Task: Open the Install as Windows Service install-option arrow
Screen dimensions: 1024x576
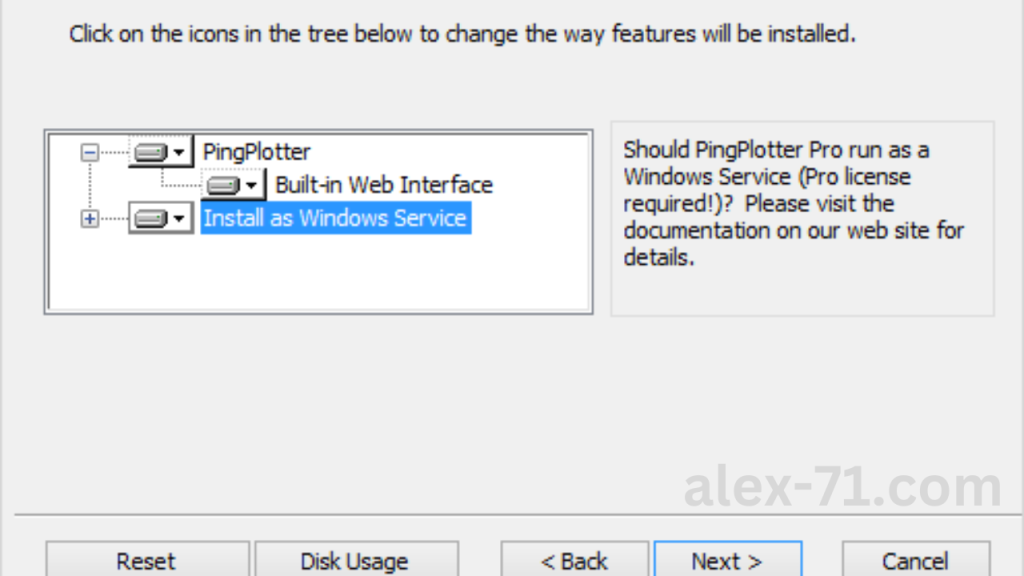Action: coord(179,218)
